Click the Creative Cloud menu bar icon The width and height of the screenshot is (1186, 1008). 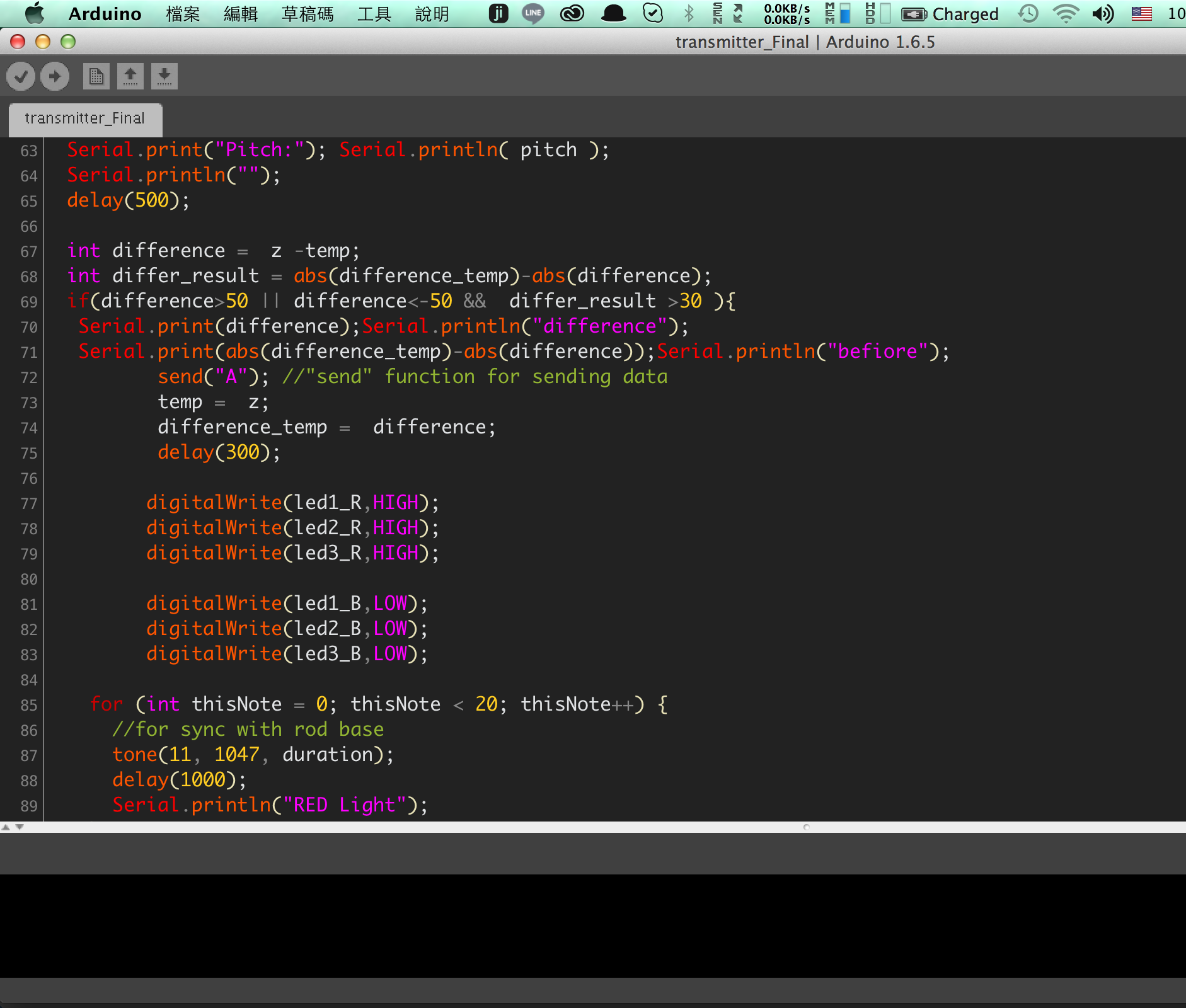[x=572, y=13]
